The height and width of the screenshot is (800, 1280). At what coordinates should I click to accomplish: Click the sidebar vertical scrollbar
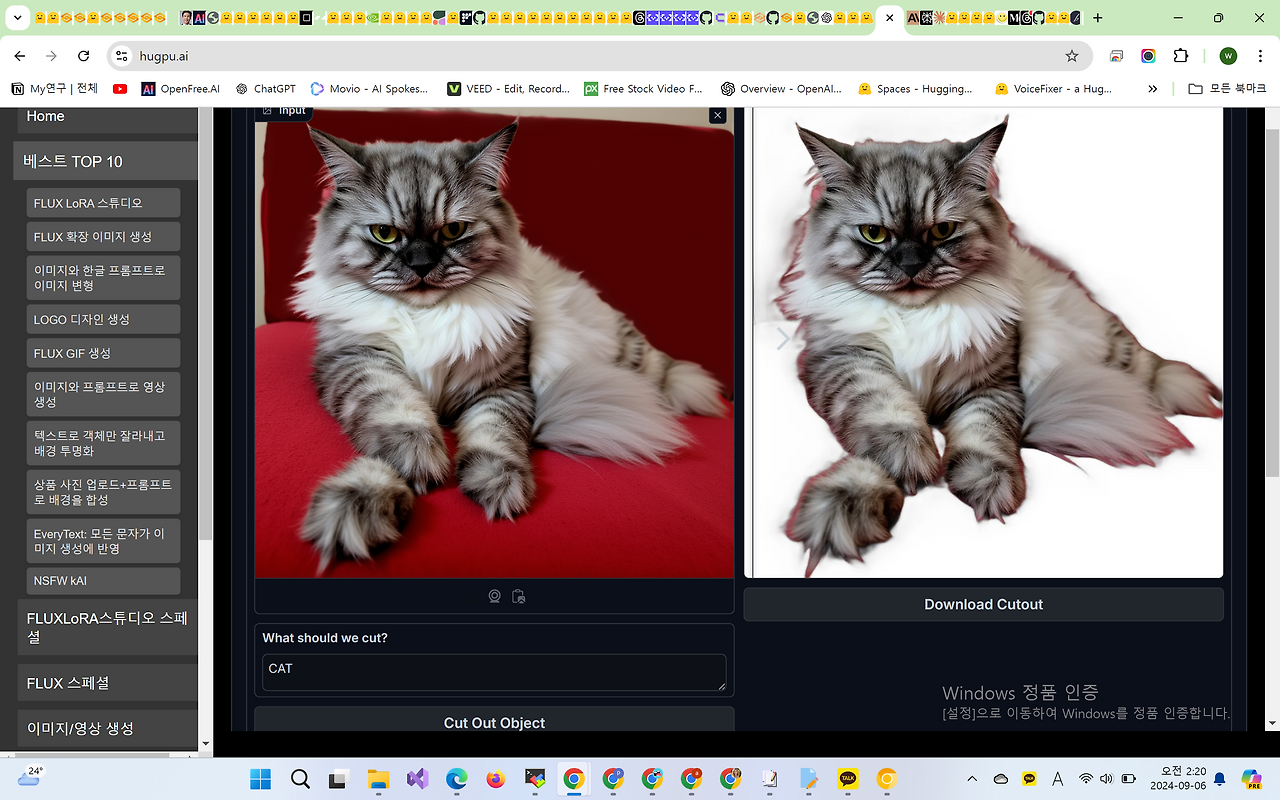[206, 320]
